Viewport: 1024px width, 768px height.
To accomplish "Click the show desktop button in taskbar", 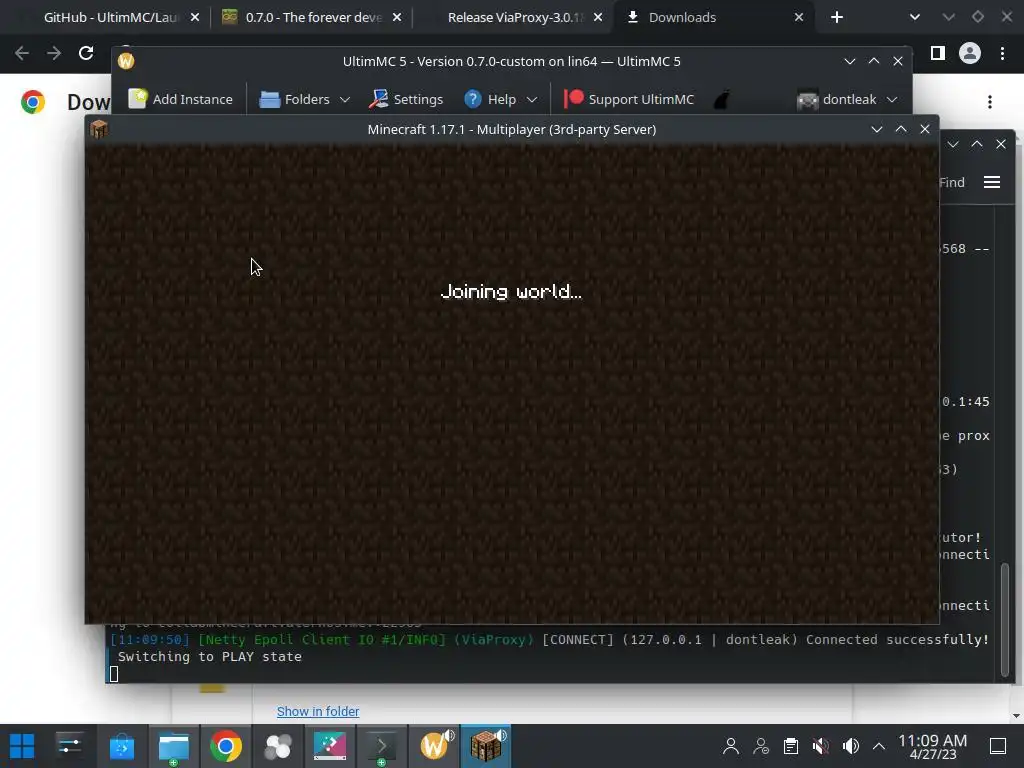I will [x=998, y=746].
